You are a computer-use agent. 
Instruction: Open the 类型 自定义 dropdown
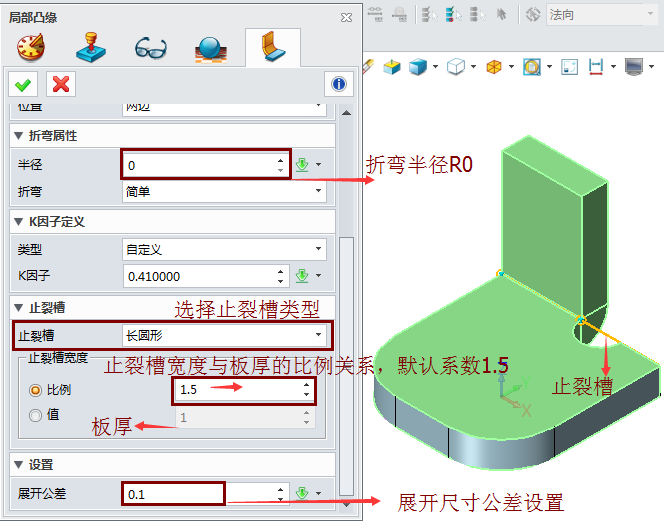[224, 249]
